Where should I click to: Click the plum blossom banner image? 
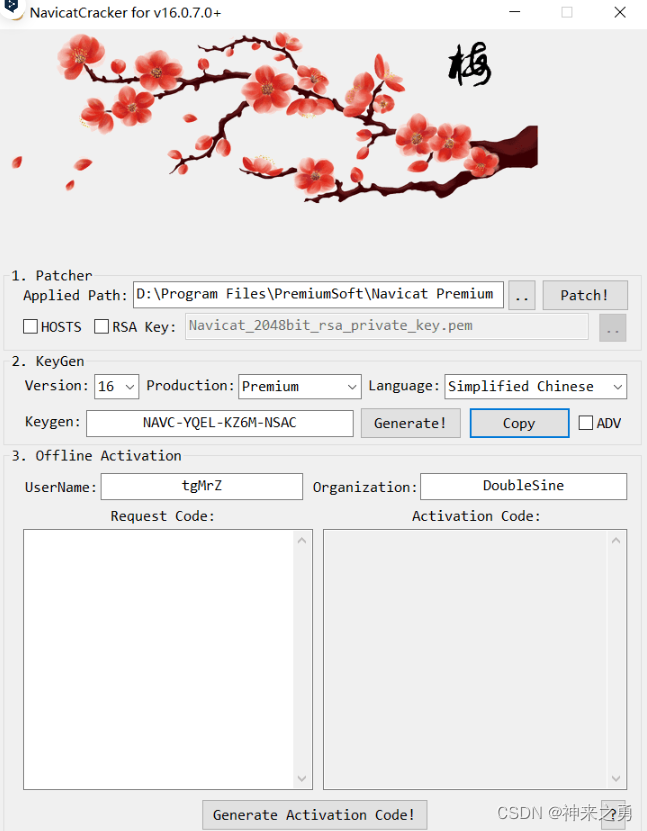pyautogui.click(x=276, y=117)
